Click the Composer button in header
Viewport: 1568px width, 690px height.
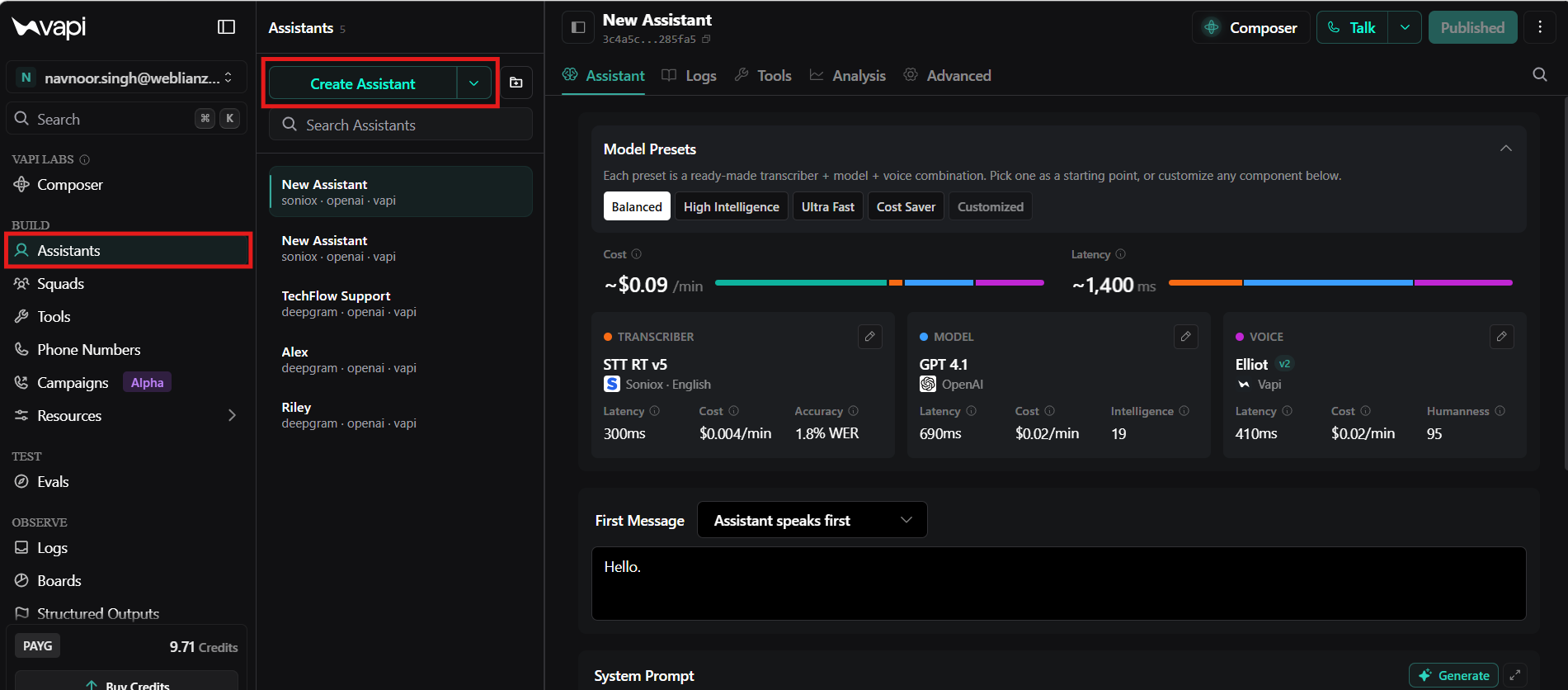[x=1250, y=27]
